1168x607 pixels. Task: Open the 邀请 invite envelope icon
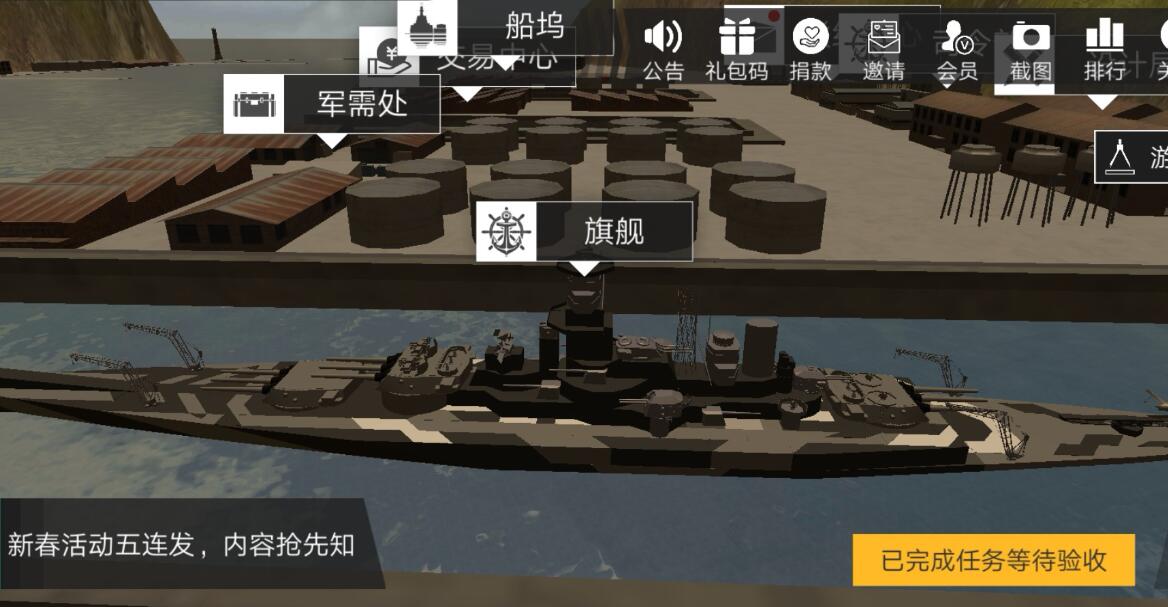click(883, 37)
